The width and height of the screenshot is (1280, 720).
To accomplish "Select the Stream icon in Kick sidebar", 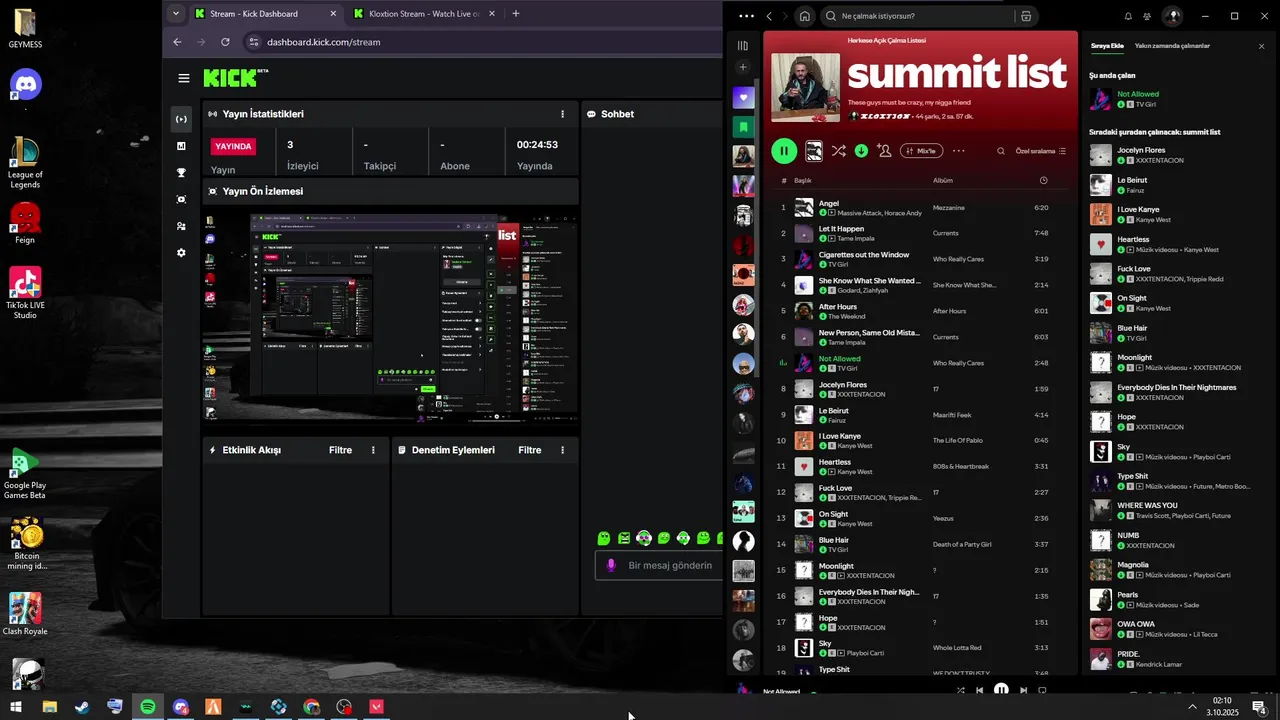I will pos(181,119).
